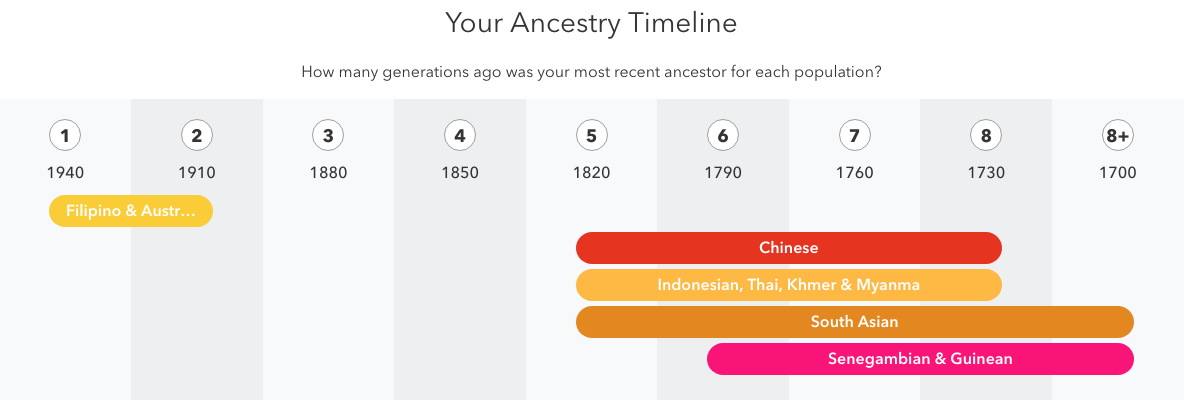This screenshot has width=1195, height=413.
Task: Select the generation 4 circle marker
Action: click(460, 136)
